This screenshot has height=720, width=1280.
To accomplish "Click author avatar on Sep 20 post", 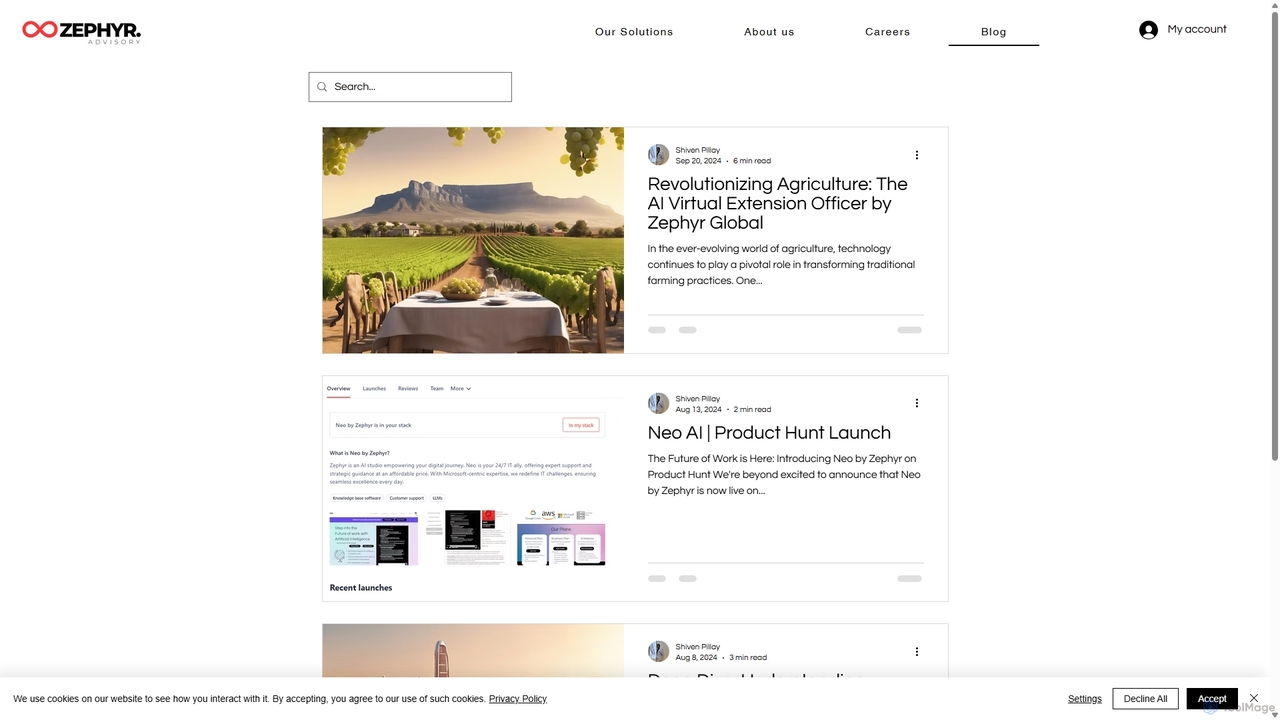I will click(x=658, y=155).
